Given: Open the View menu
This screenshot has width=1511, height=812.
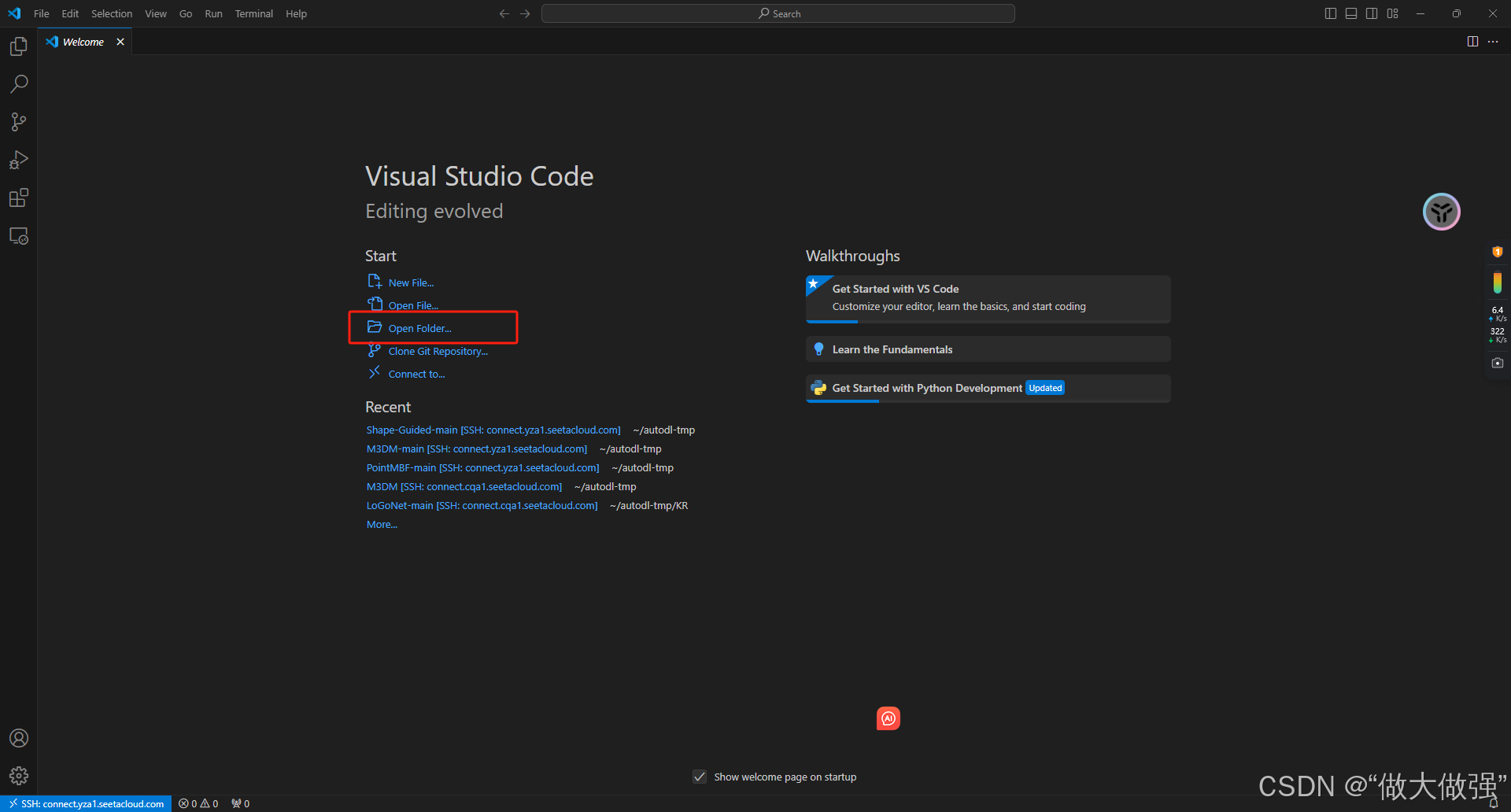Looking at the screenshot, I should coord(156,13).
